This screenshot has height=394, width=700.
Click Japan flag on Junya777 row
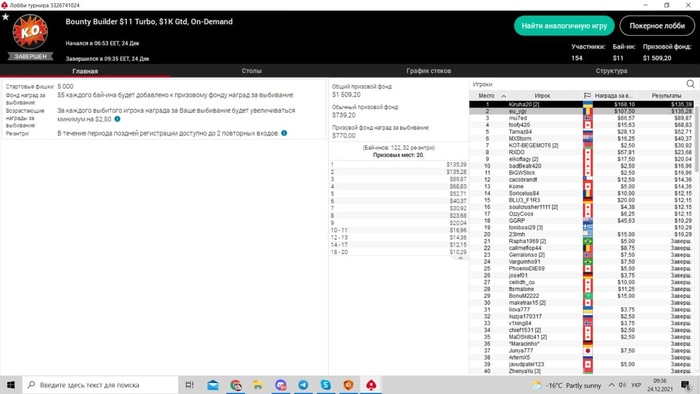pos(588,351)
